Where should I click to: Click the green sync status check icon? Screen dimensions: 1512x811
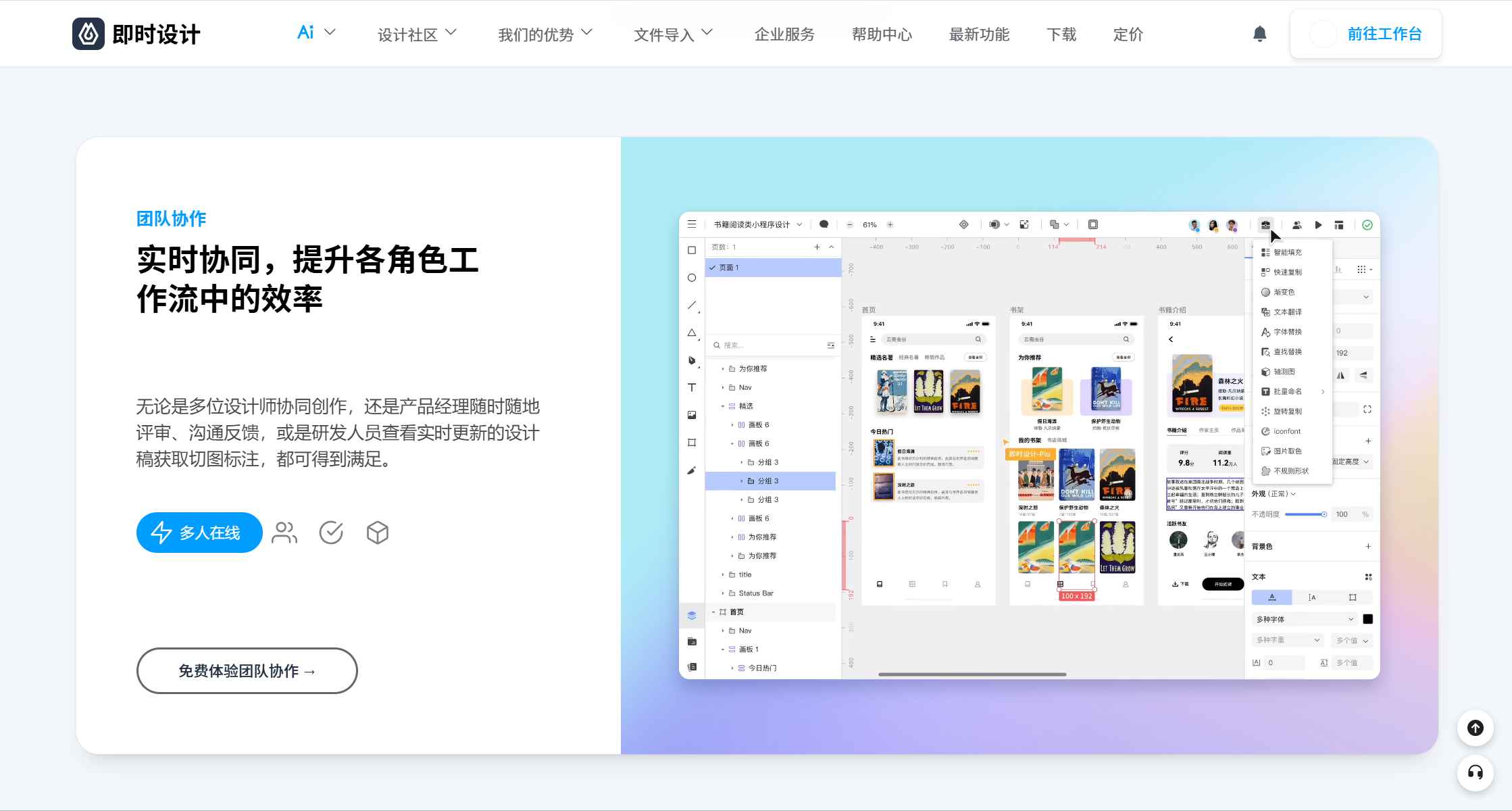tap(1367, 225)
